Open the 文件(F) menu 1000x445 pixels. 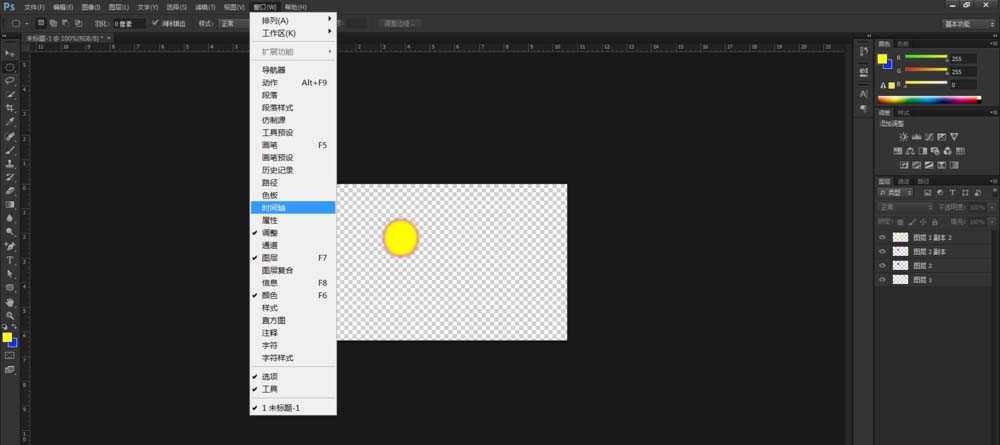[x=34, y=6]
